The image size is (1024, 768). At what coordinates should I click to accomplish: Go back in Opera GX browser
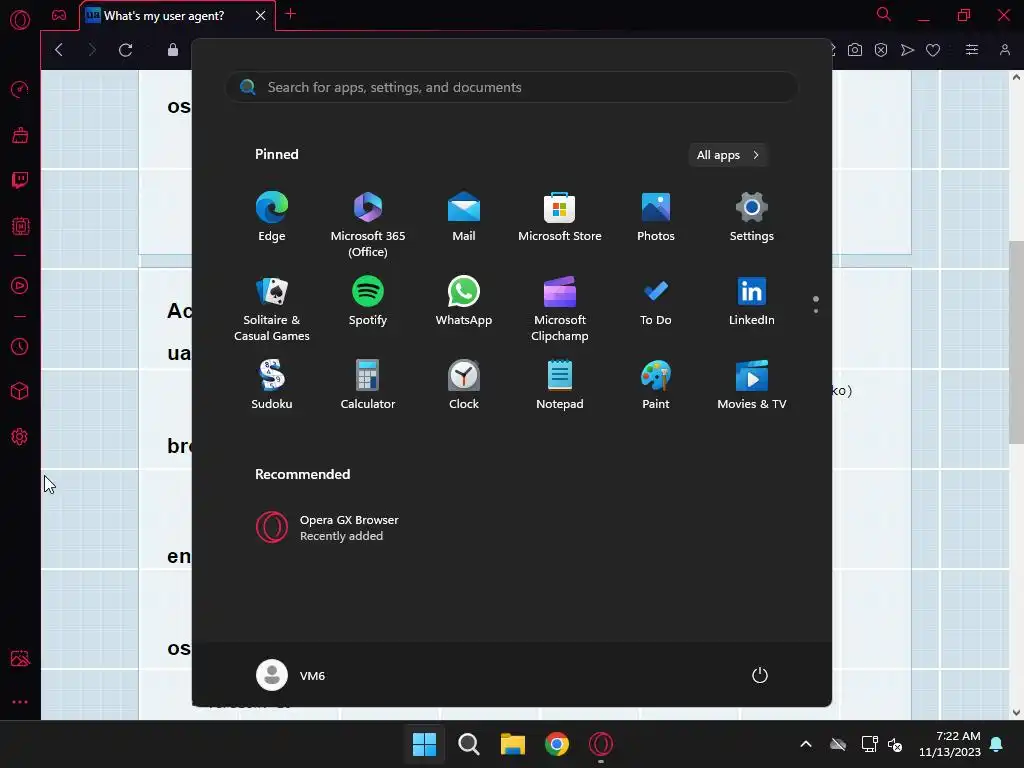(x=59, y=50)
